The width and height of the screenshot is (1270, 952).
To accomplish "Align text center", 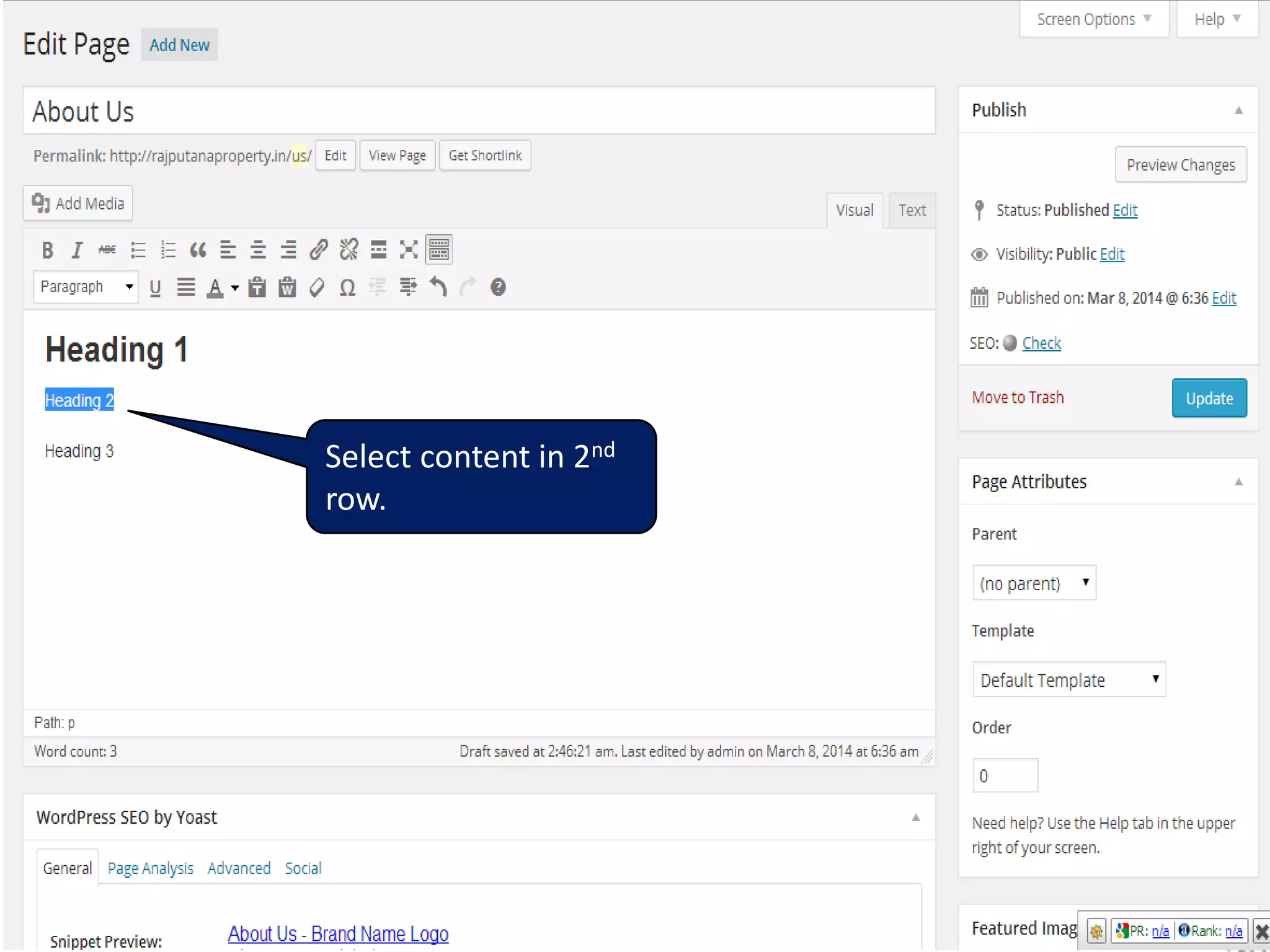I will (258, 250).
